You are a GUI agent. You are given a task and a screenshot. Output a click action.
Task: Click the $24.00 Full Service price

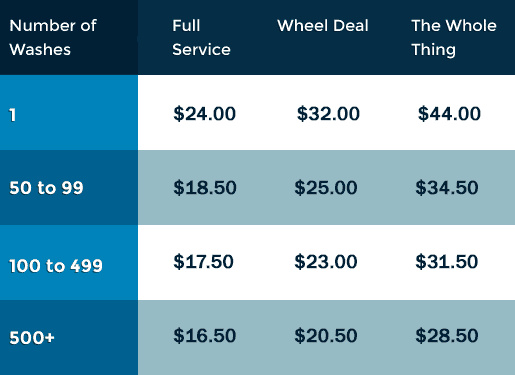click(205, 113)
